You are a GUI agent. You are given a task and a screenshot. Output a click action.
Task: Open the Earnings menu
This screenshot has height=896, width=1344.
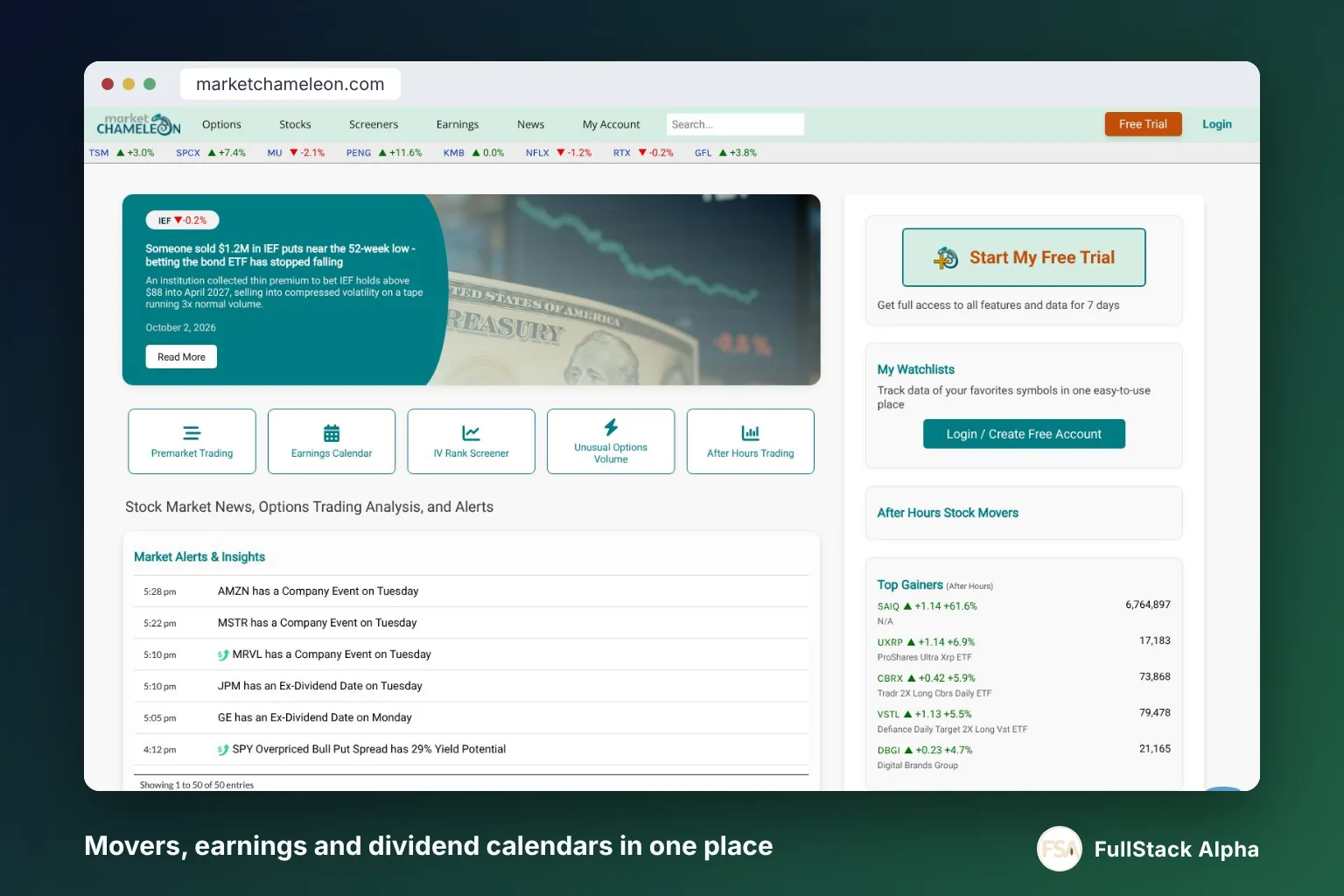[x=458, y=124]
